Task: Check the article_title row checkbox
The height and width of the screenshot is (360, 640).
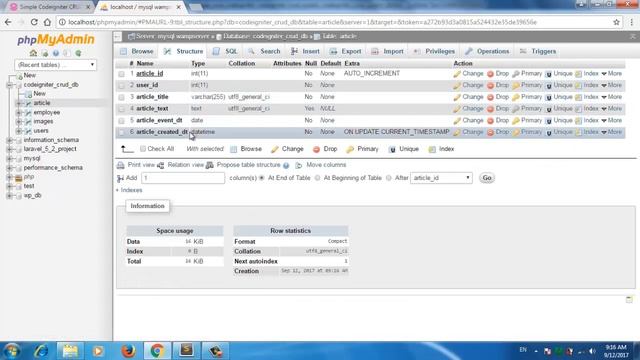Action: tap(121, 98)
